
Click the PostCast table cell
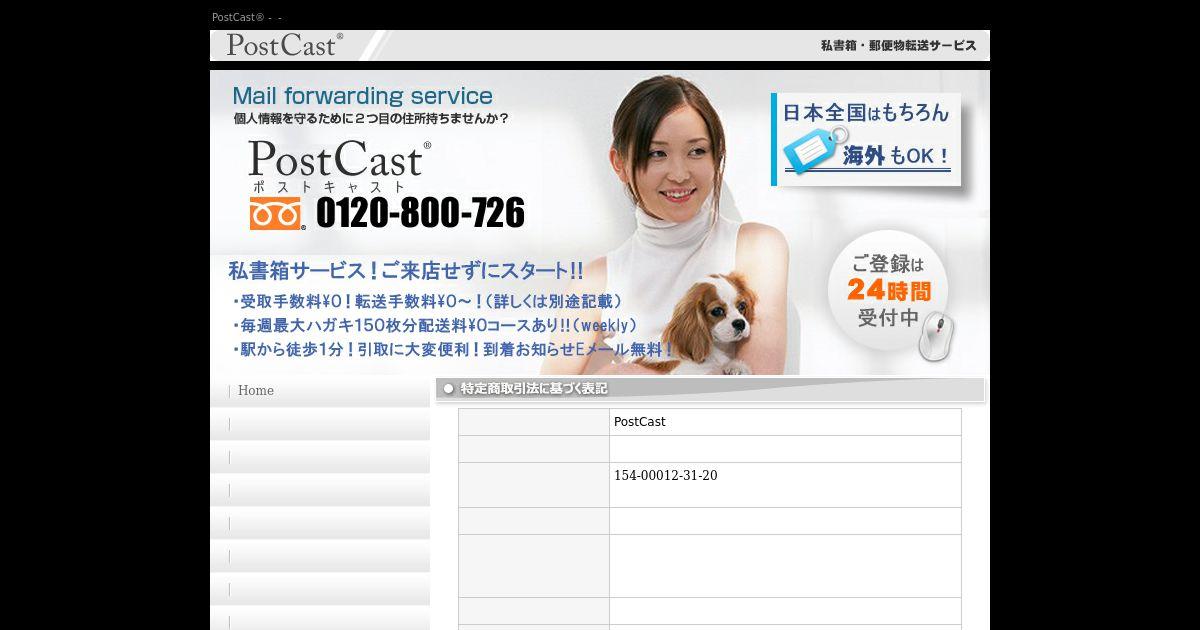785,422
